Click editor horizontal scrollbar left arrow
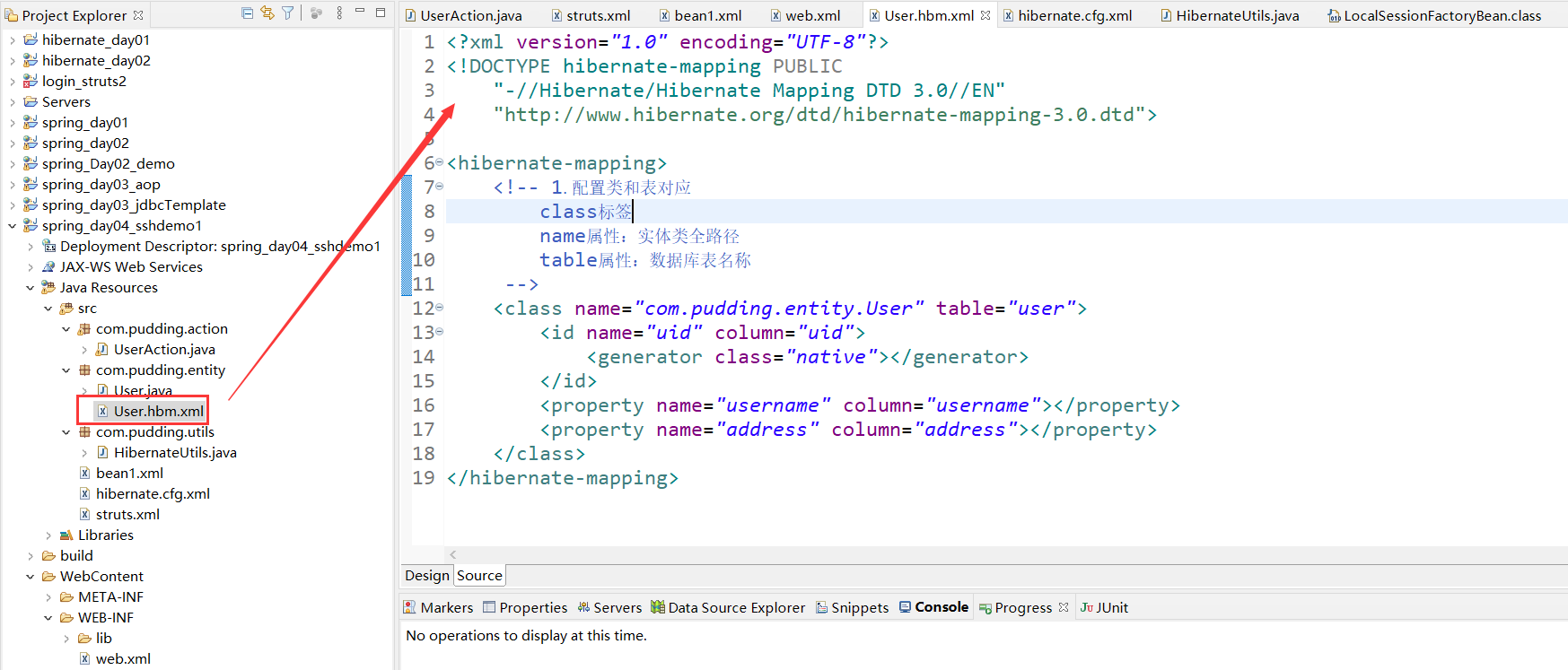The image size is (1568, 670). pos(453,555)
